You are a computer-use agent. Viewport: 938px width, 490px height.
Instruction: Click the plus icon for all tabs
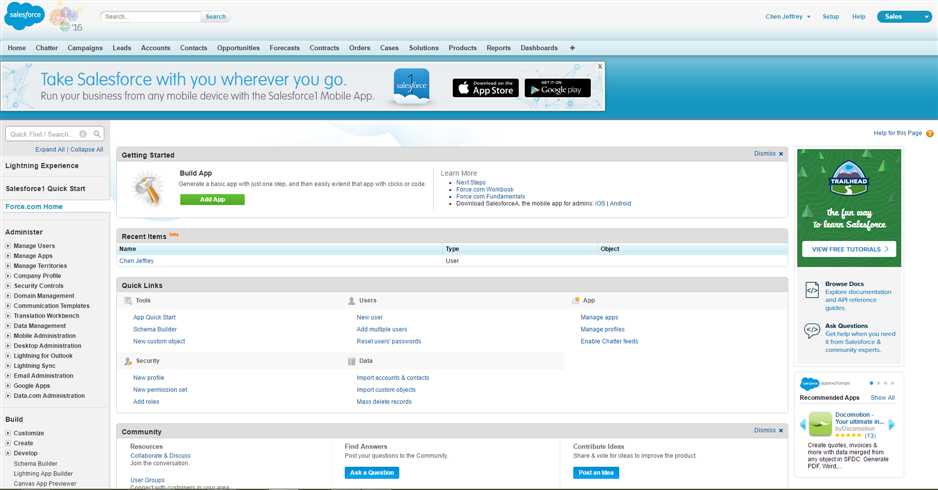click(x=572, y=48)
